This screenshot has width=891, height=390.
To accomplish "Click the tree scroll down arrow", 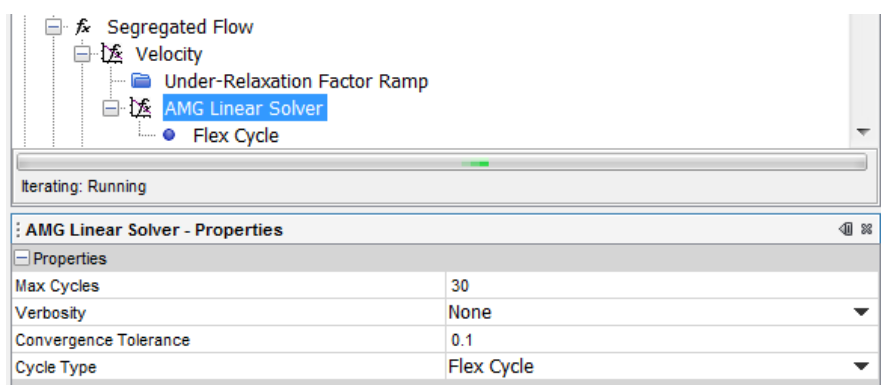I will [863, 132].
